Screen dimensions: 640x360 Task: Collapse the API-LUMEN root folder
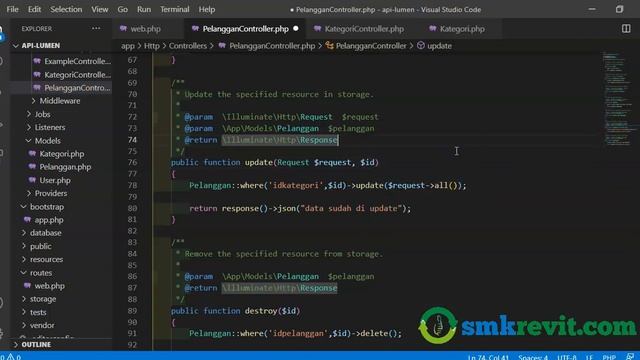[x=41, y=45]
